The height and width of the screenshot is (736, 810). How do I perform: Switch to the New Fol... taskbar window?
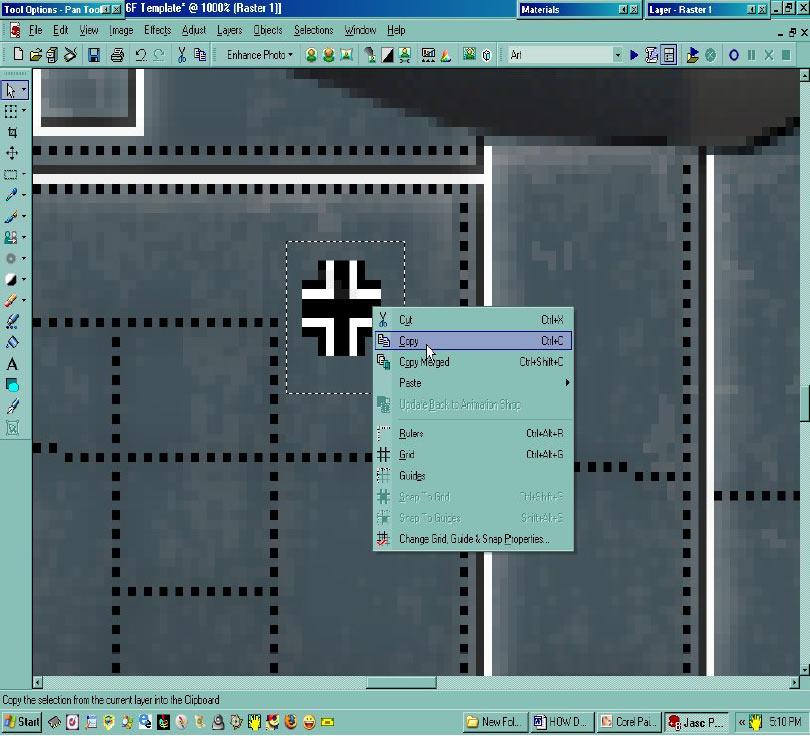(x=495, y=722)
